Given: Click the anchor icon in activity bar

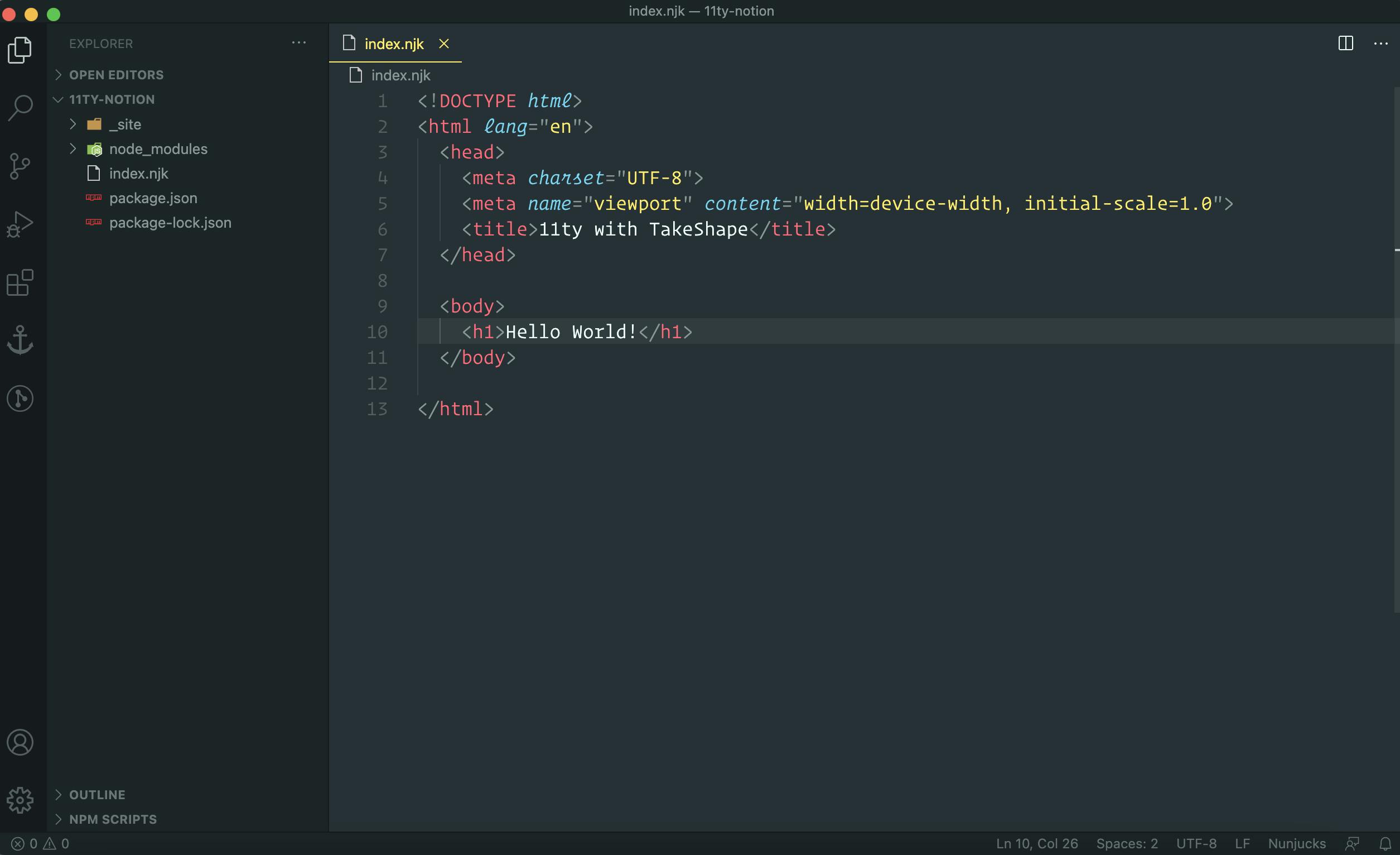Looking at the screenshot, I should [x=21, y=340].
